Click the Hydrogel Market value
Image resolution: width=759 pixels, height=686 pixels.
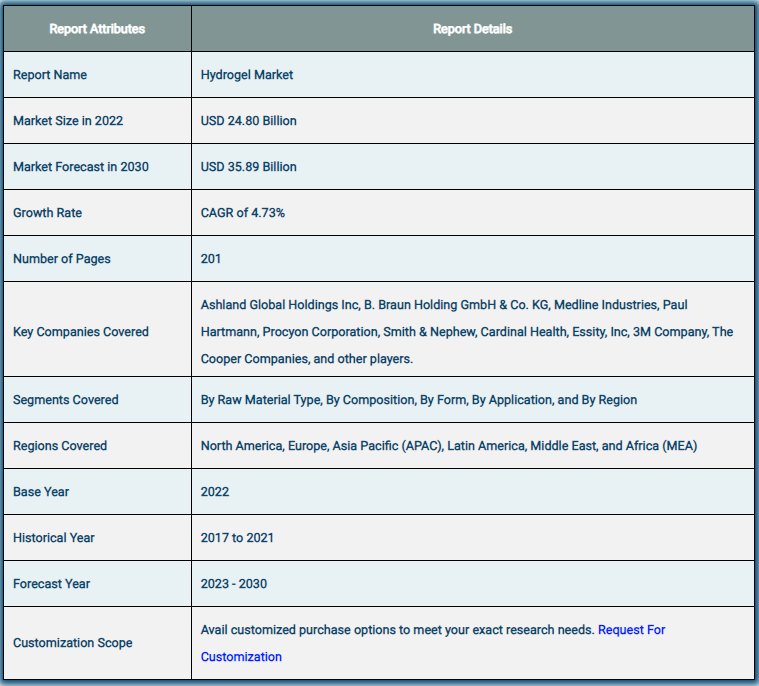247,75
